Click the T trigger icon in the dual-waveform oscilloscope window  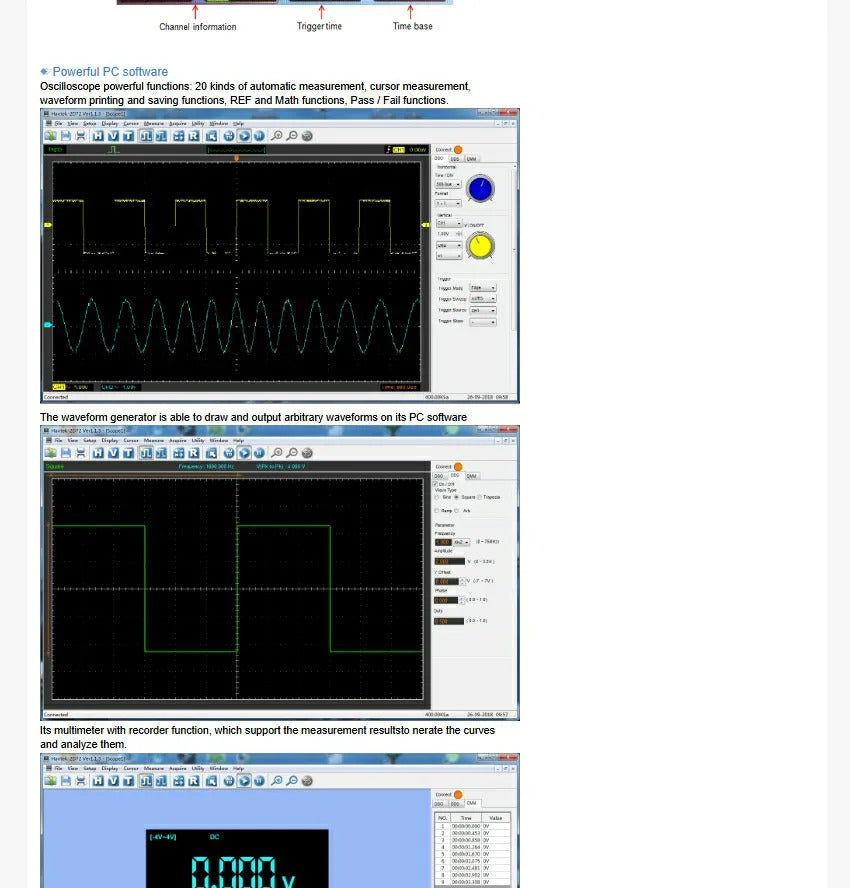click(128, 136)
